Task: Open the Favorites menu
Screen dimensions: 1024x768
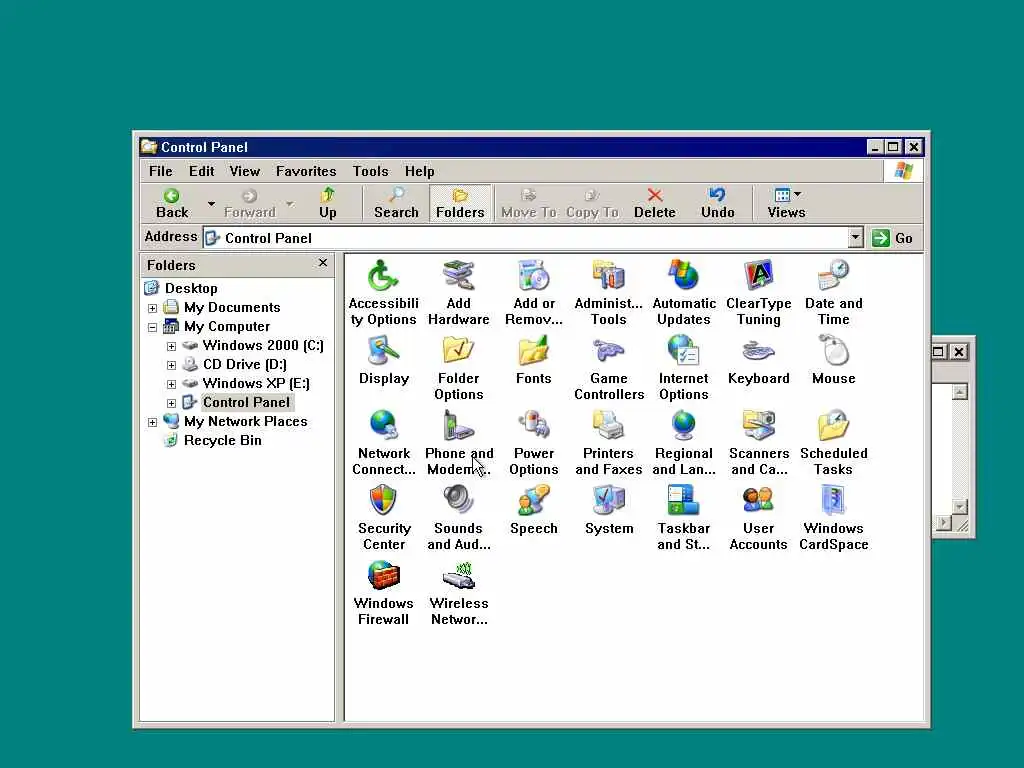Action: point(306,171)
